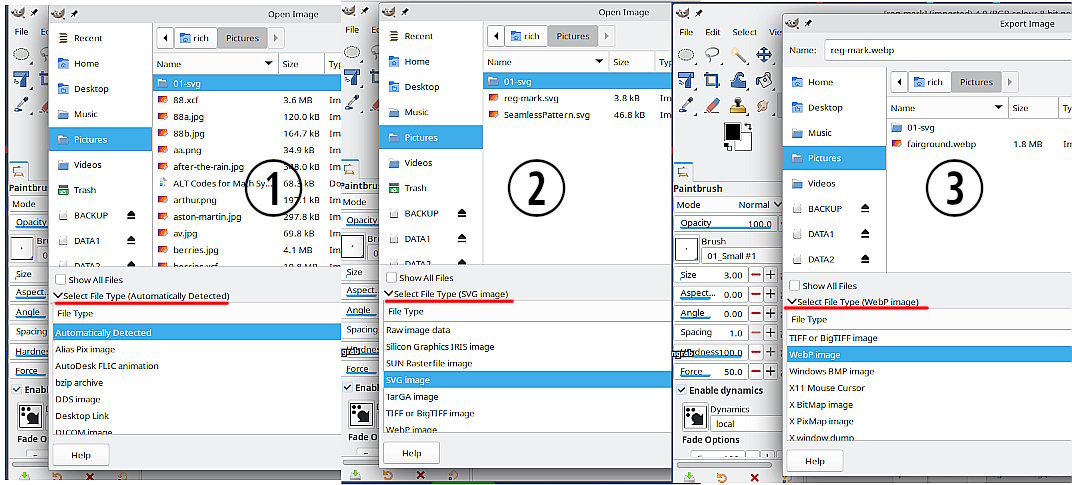Select the Paintbrush tool in panel 3 toolbox

point(686,105)
